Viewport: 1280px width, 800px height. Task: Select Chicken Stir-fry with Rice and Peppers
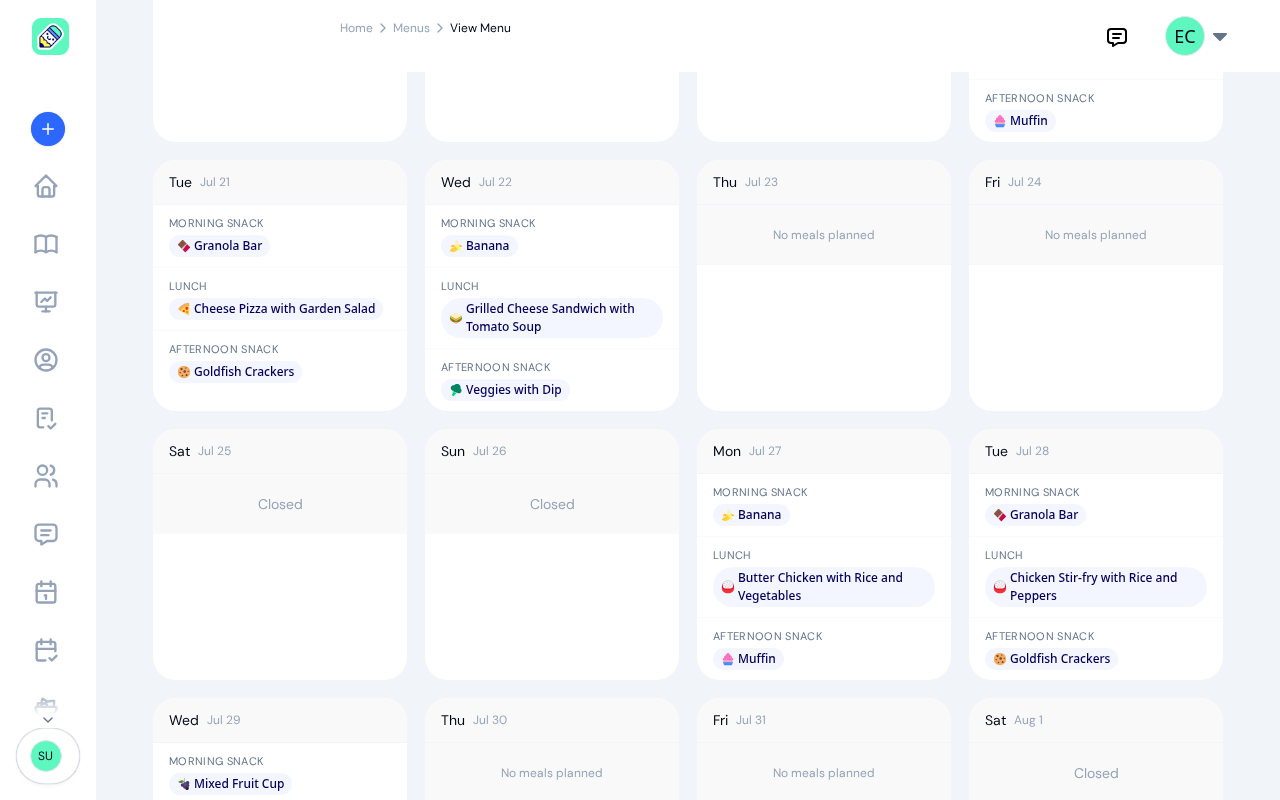pyautogui.click(x=1096, y=587)
